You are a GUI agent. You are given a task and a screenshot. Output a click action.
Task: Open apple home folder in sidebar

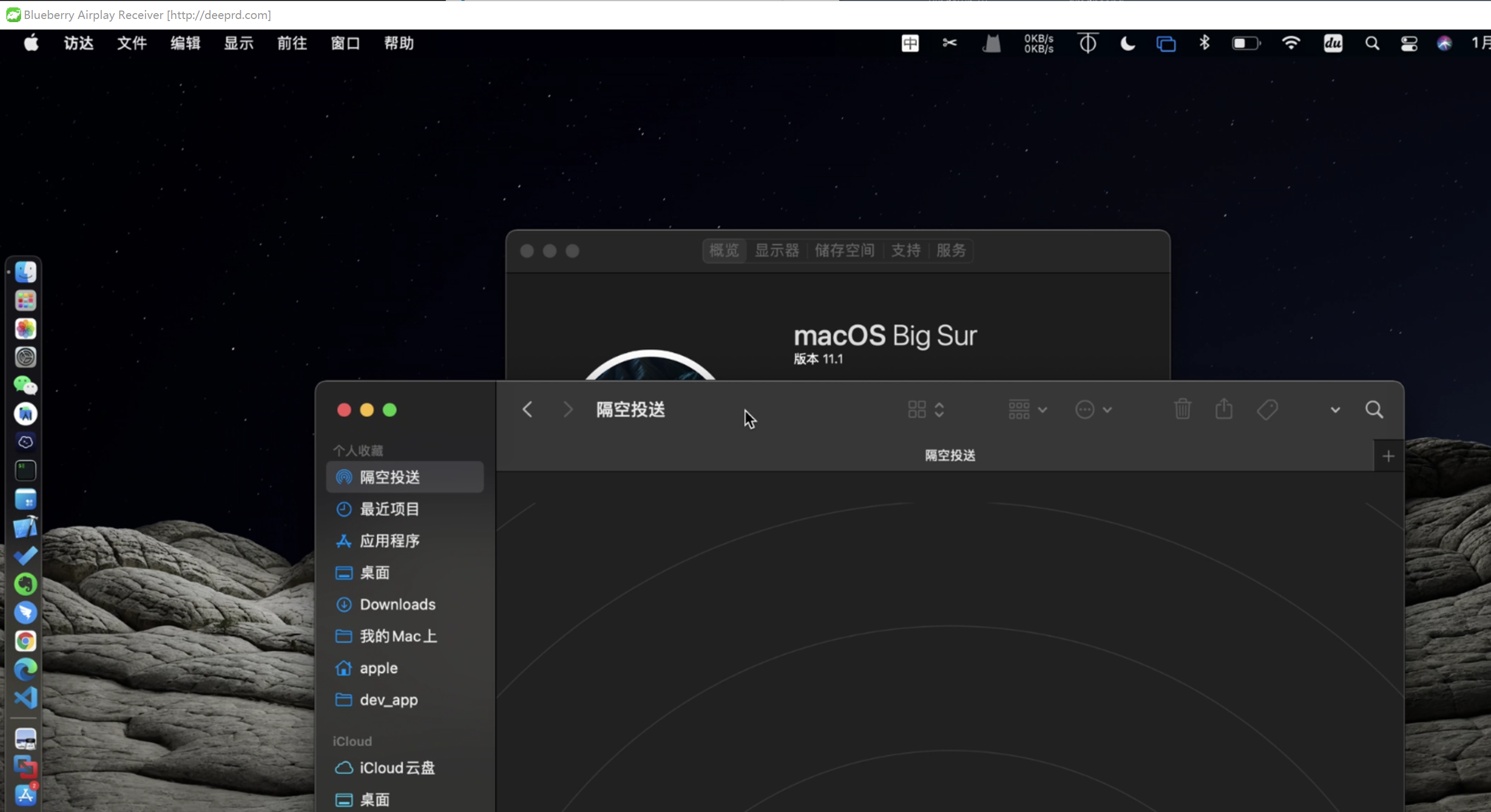coord(405,668)
